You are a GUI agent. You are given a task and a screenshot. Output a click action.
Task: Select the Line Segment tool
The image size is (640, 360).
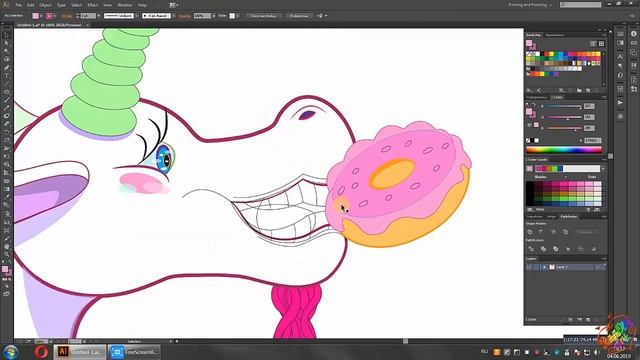tap(7, 84)
